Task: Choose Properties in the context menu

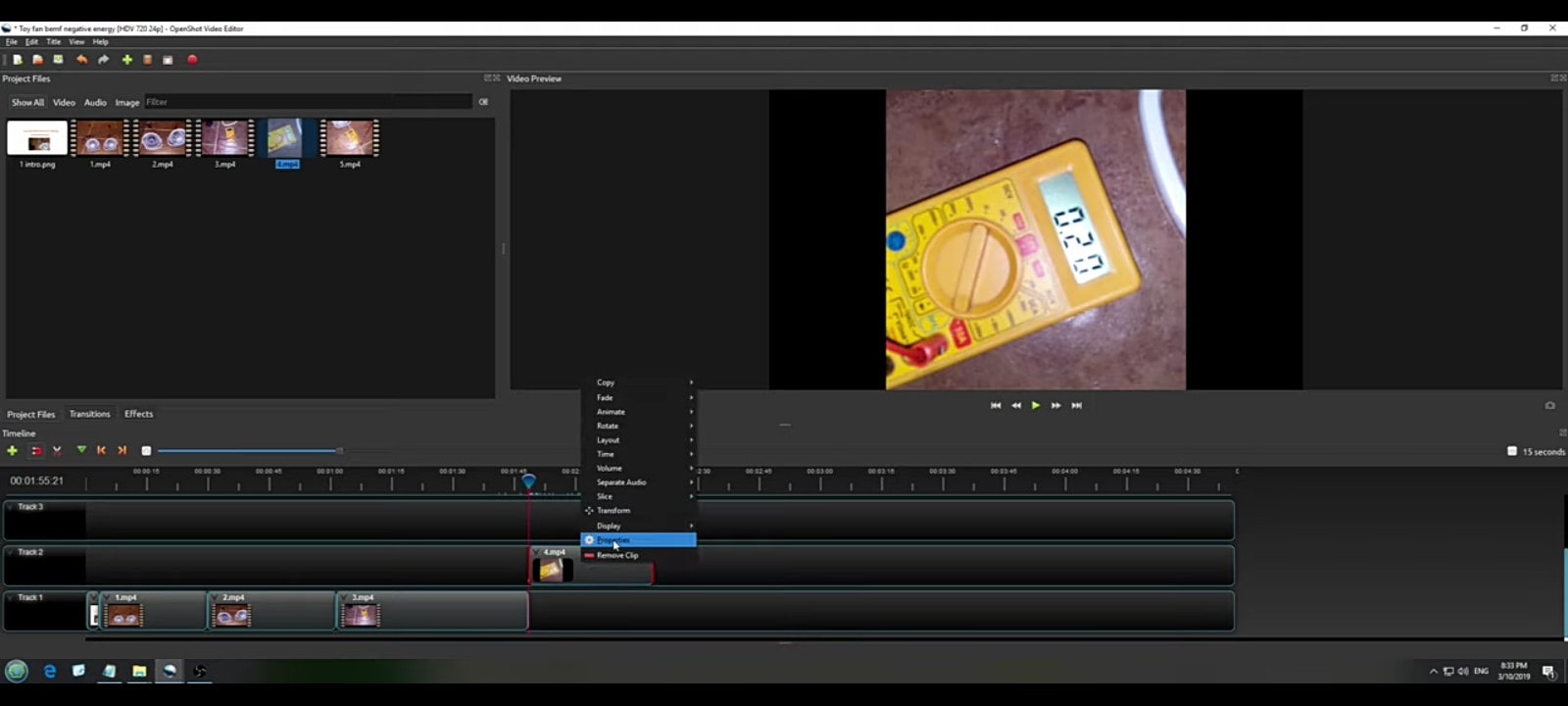Action: tap(639, 540)
